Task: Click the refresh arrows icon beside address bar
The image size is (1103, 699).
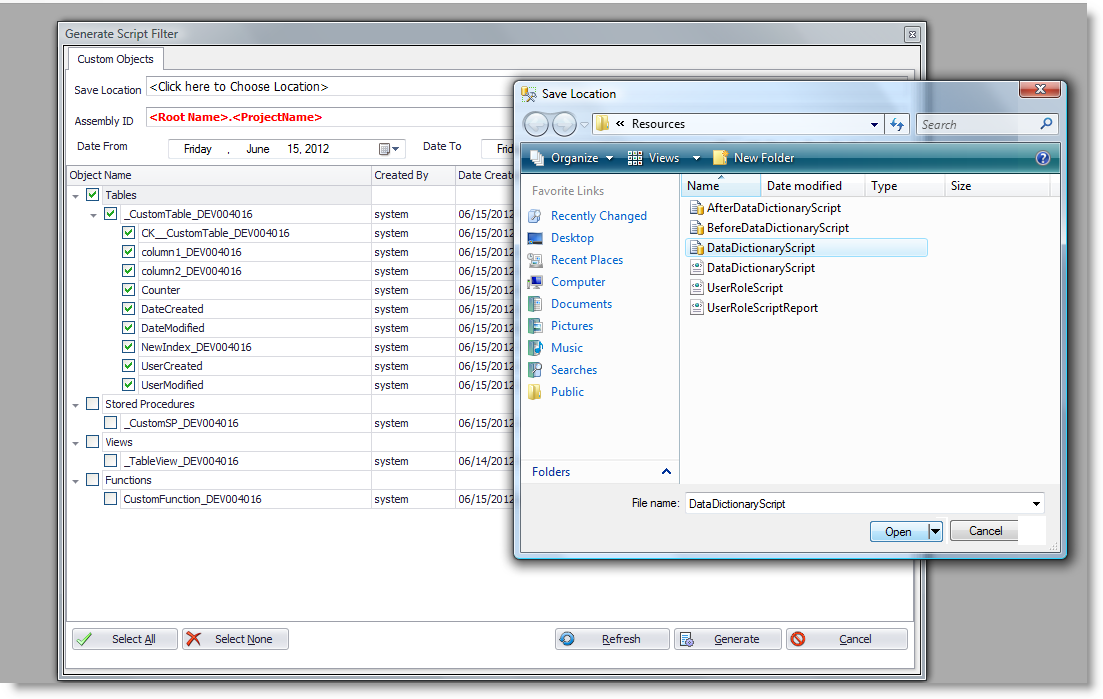Action: click(x=896, y=124)
